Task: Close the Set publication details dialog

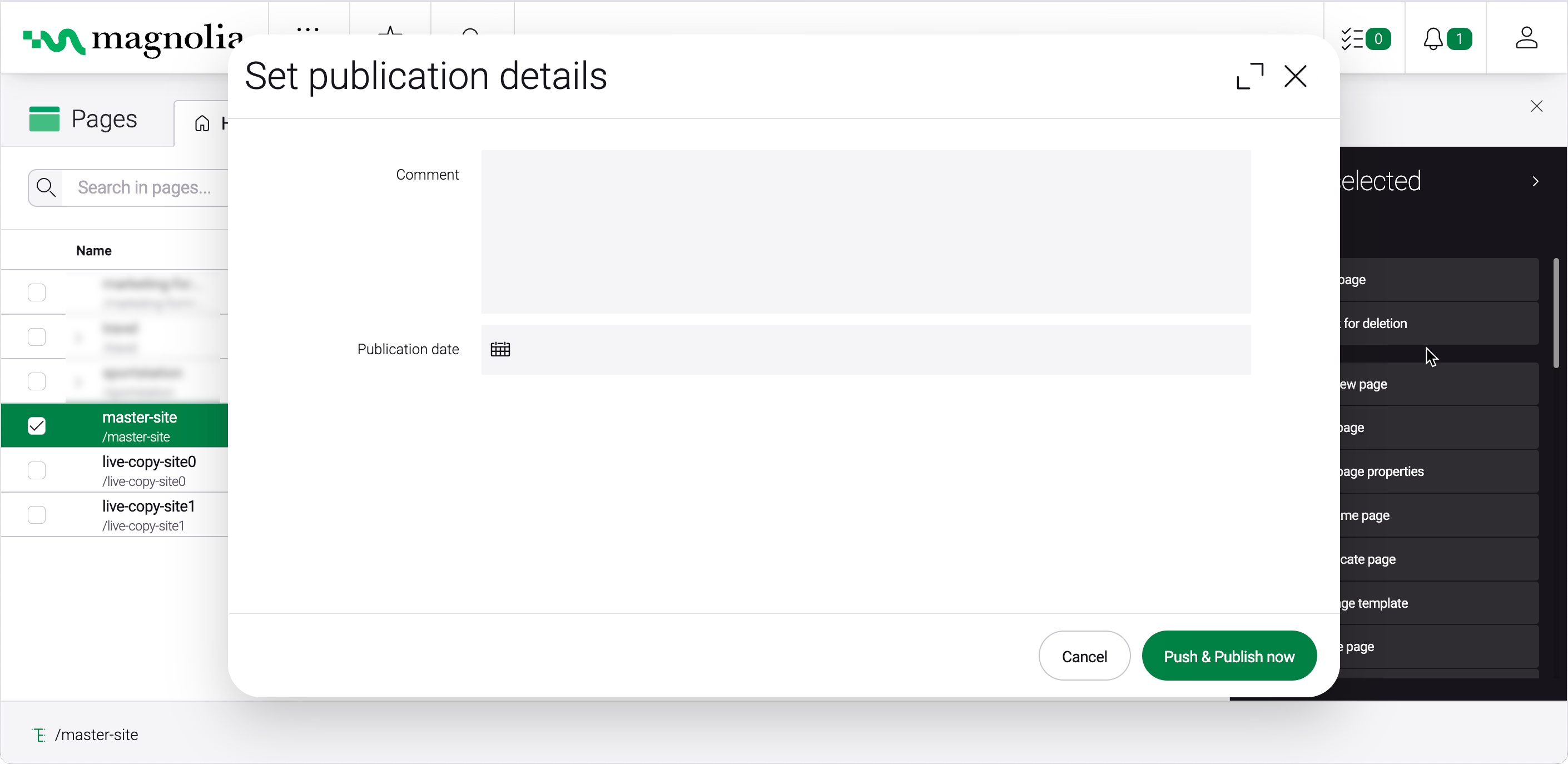Action: (x=1296, y=76)
